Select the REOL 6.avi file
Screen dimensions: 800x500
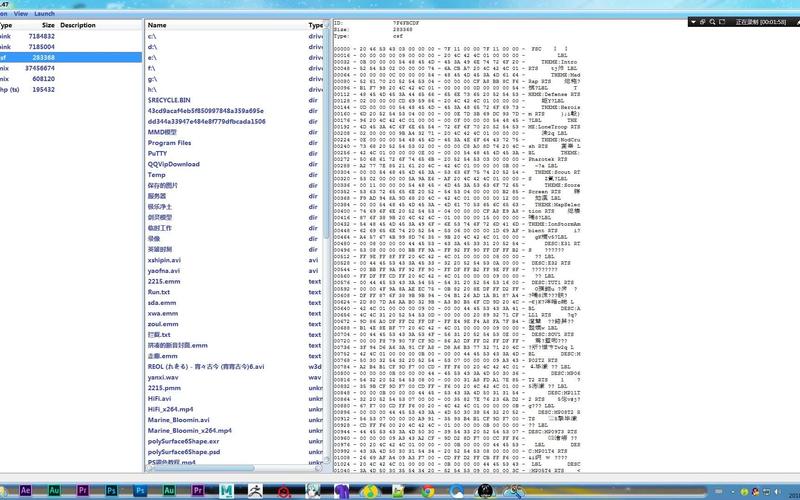[206, 367]
